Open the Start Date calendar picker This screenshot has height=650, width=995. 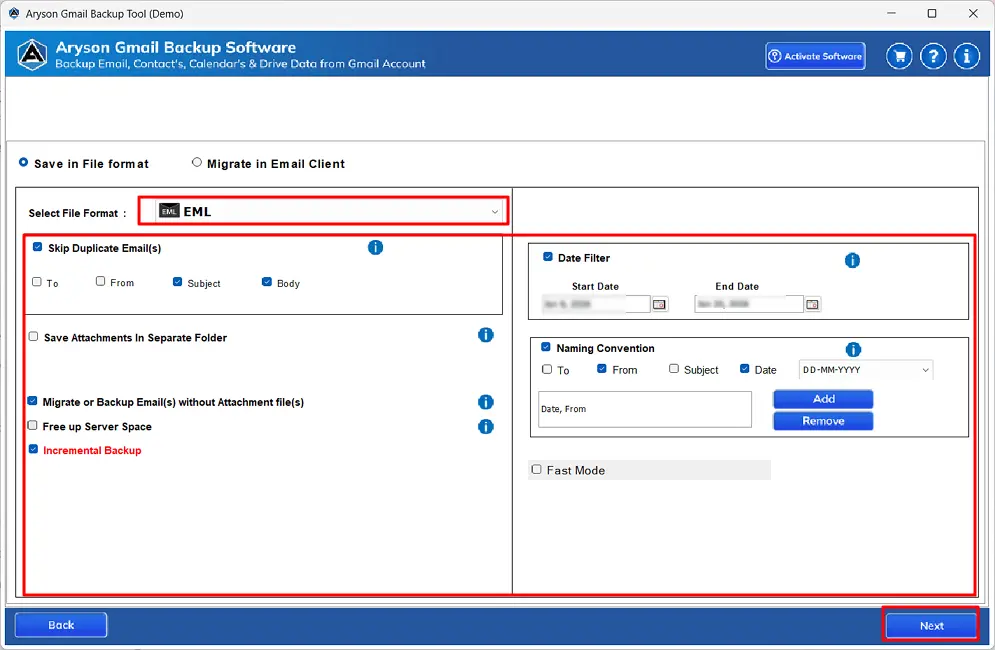pos(660,305)
